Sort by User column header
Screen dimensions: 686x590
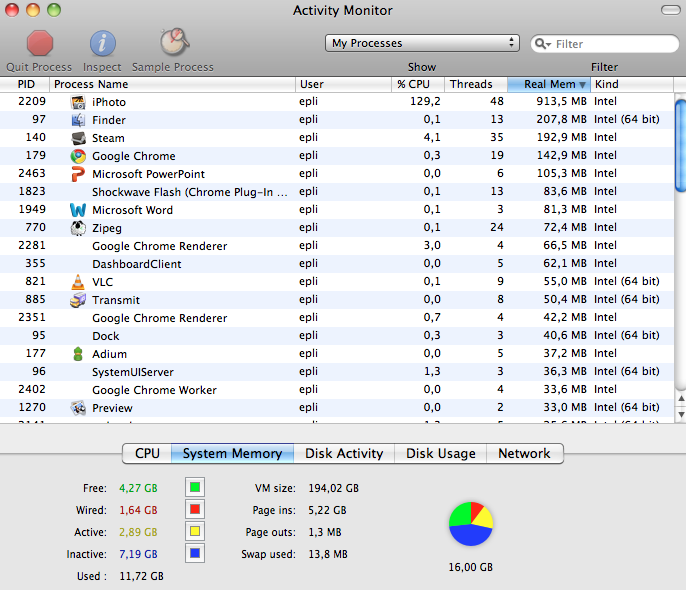[x=343, y=84]
